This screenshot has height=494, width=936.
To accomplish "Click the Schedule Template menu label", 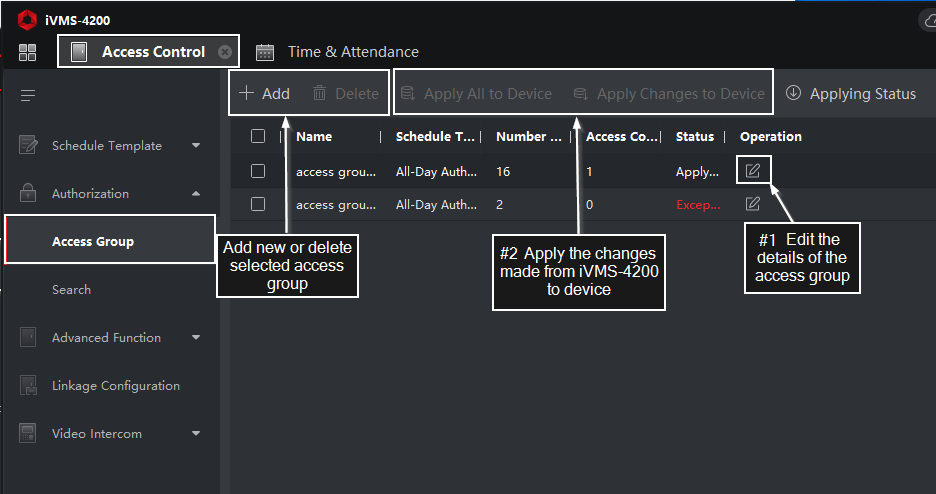I will coord(107,146).
